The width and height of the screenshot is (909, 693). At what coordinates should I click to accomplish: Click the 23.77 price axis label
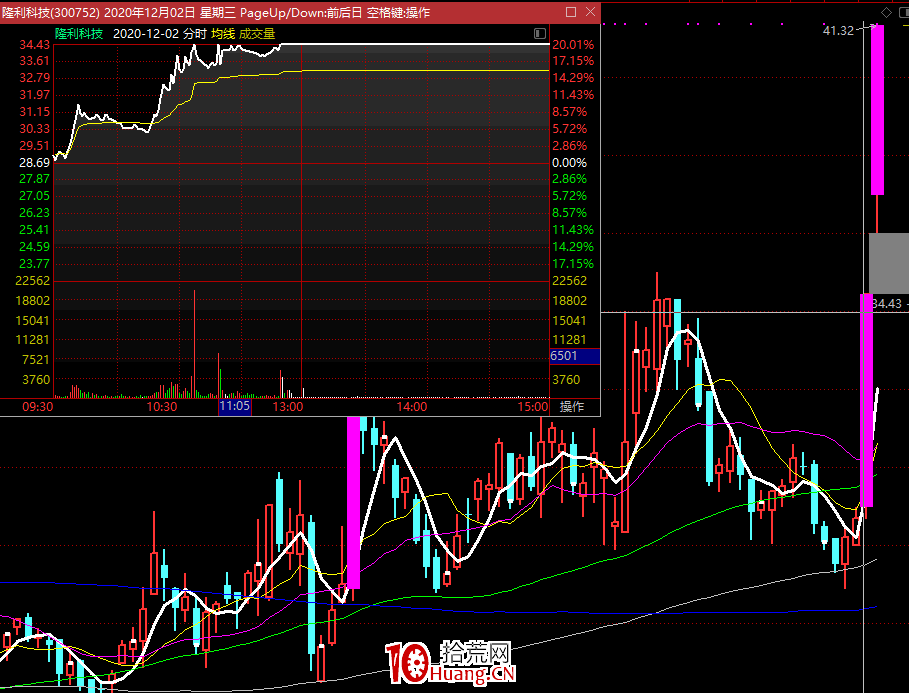pos(35,264)
